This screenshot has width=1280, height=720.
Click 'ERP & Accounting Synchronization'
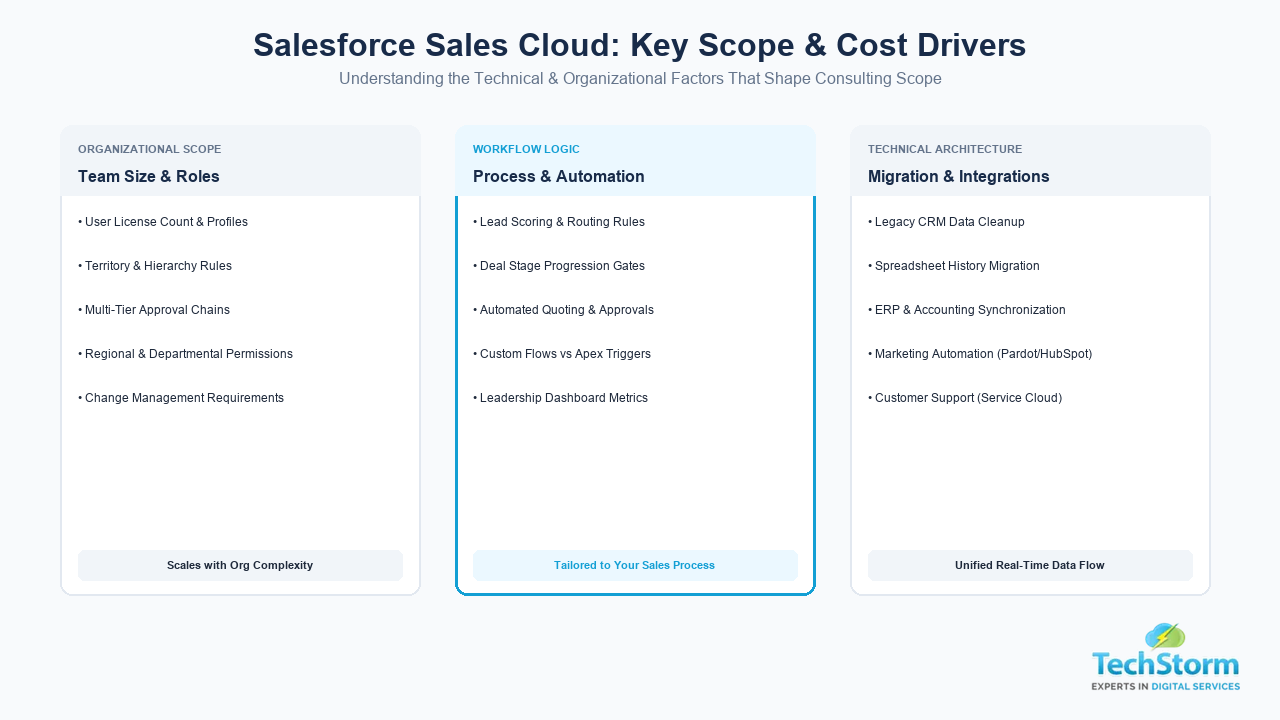[x=967, y=310]
